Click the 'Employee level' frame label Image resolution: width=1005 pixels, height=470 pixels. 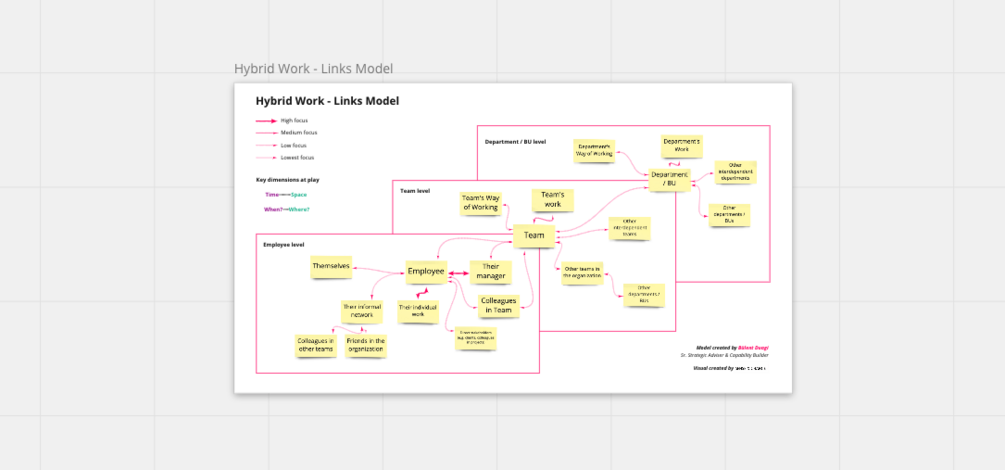click(x=283, y=245)
